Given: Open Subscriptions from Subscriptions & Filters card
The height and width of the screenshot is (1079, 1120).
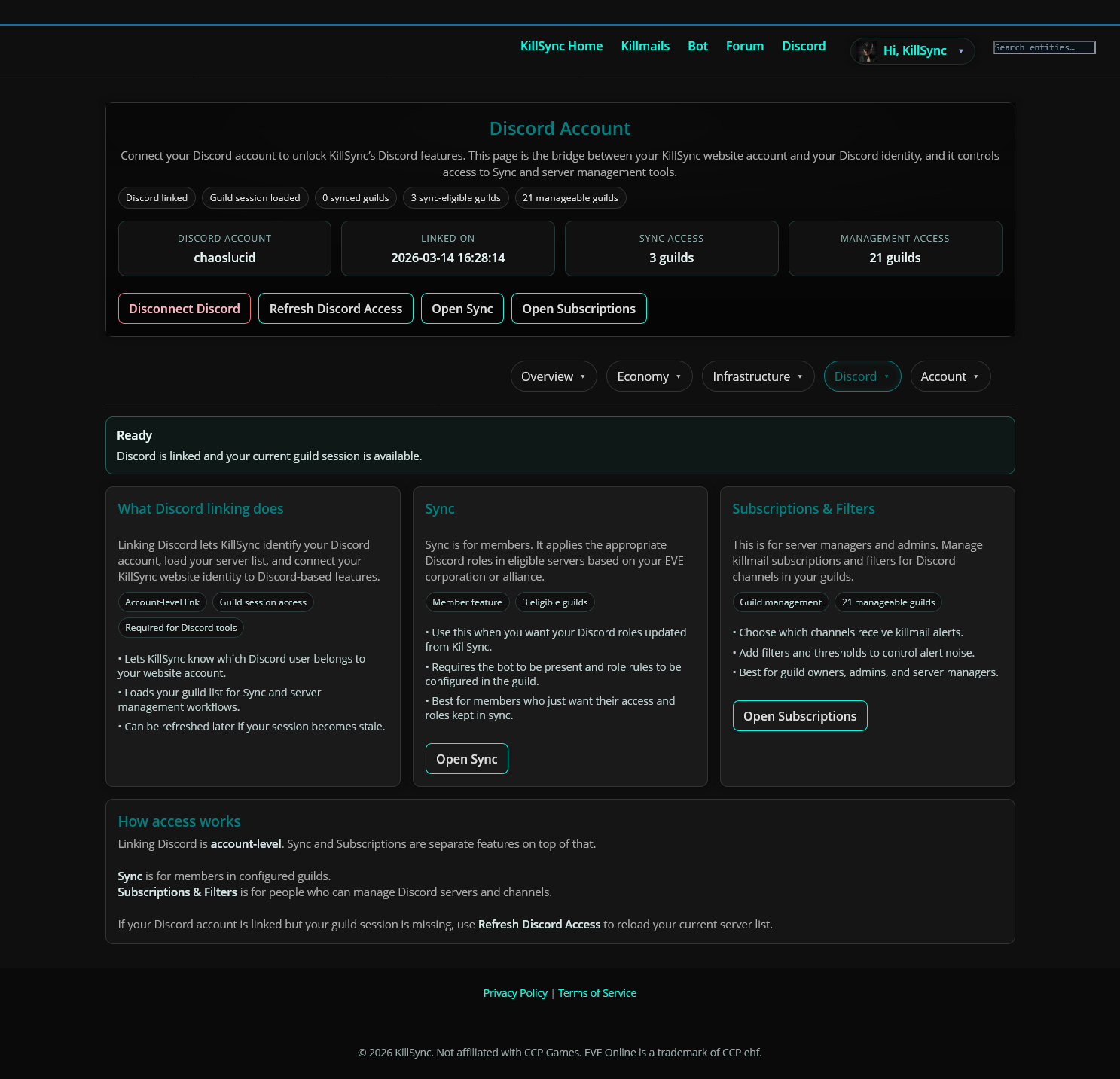Looking at the screenshot, I should pos(799,716).
